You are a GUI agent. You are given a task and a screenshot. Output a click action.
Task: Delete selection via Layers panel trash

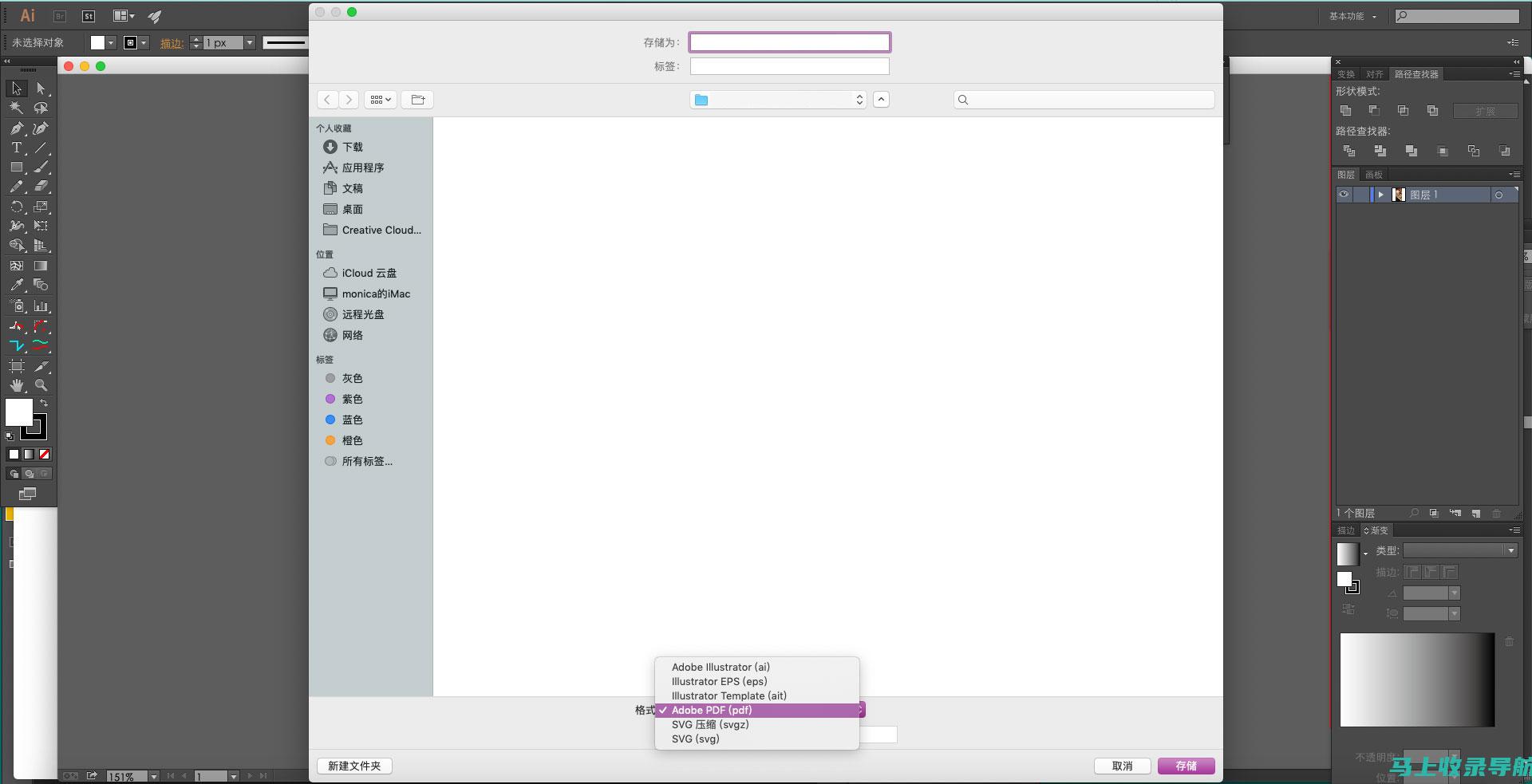1497,514
